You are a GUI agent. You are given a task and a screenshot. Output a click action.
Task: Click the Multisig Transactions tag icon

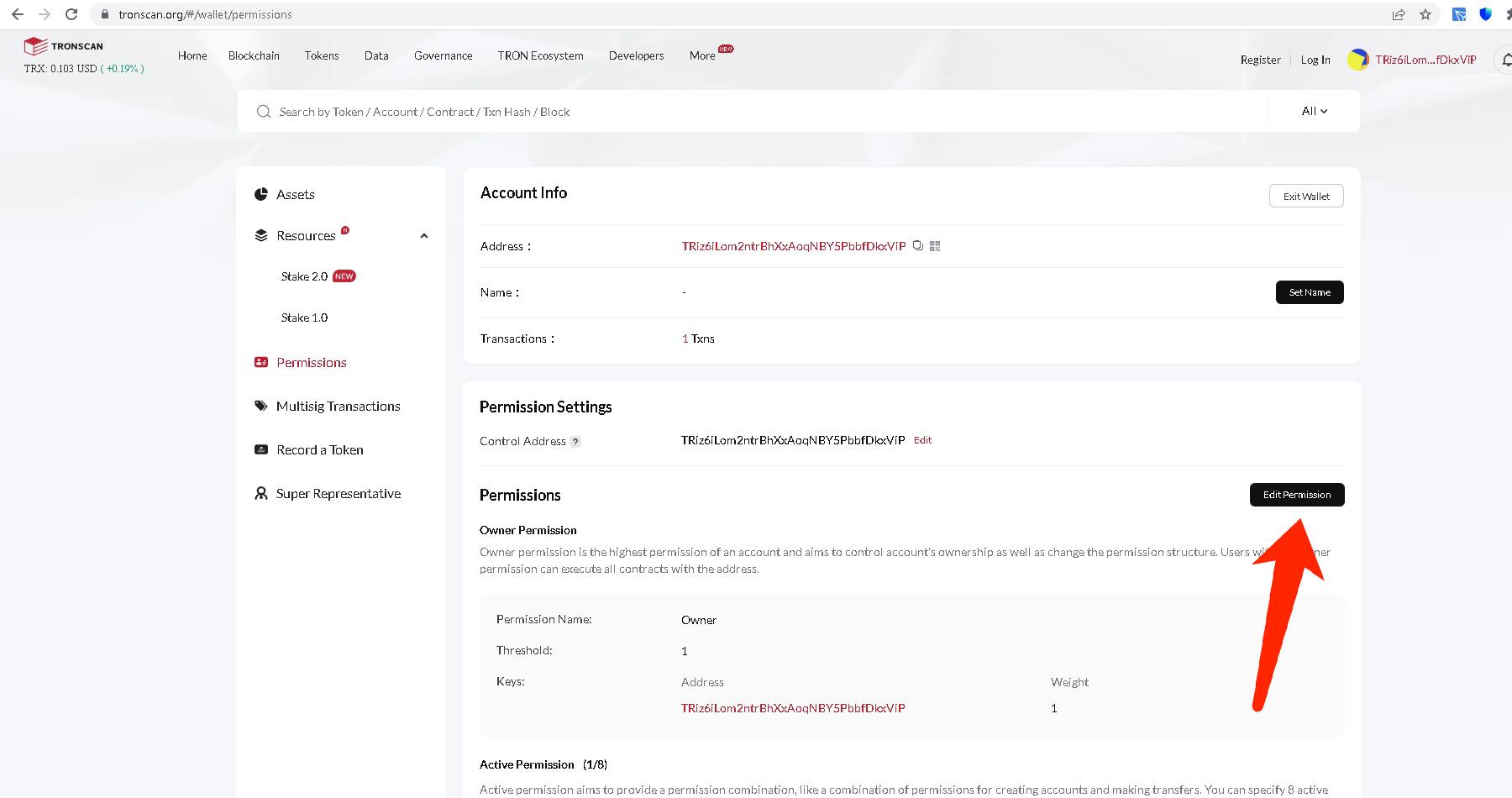pyautogui.click(x=261, y=406)
